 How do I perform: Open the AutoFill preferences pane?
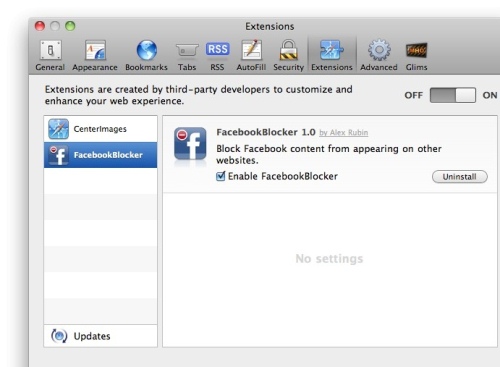point(251,56)
